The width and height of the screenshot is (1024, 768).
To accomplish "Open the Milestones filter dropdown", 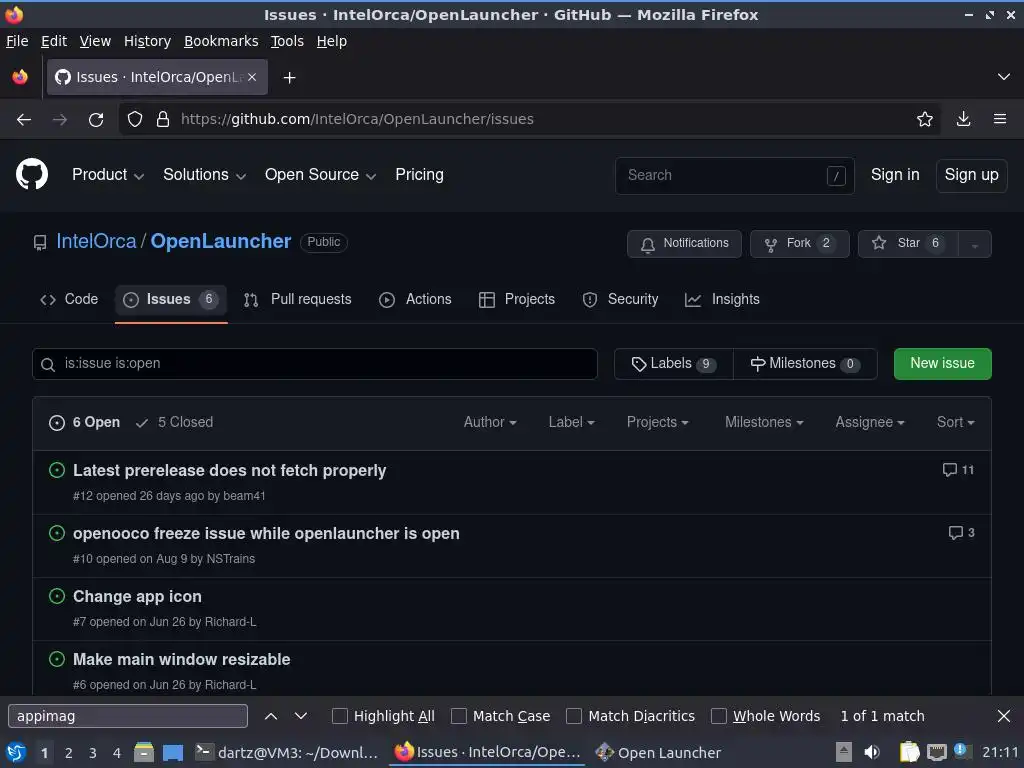I will click(x=764, y=423).
